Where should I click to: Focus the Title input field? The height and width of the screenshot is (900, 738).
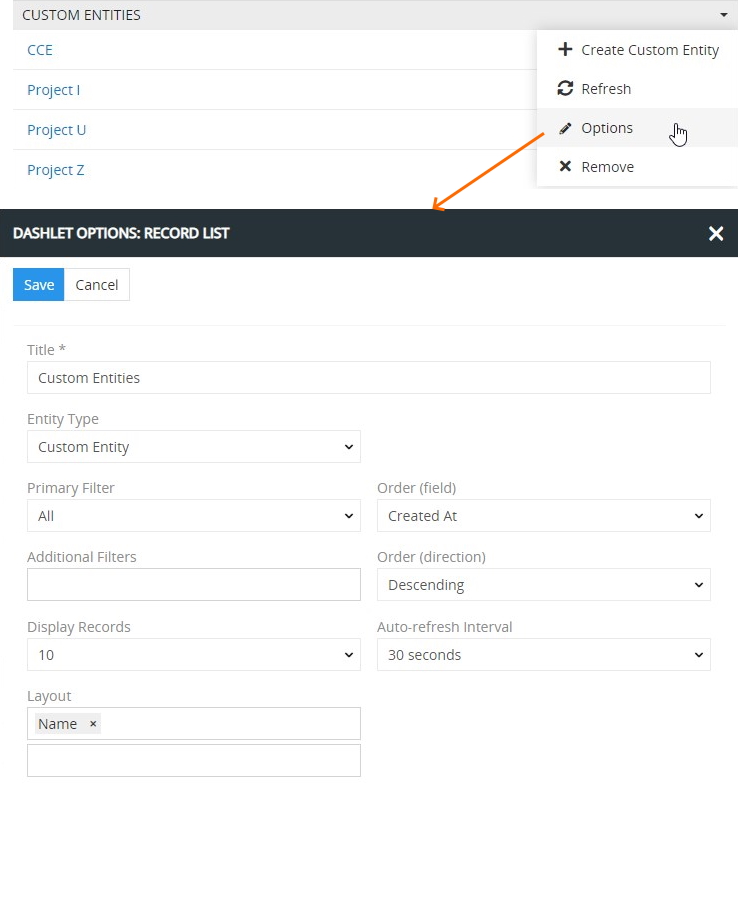click(368, 378)
